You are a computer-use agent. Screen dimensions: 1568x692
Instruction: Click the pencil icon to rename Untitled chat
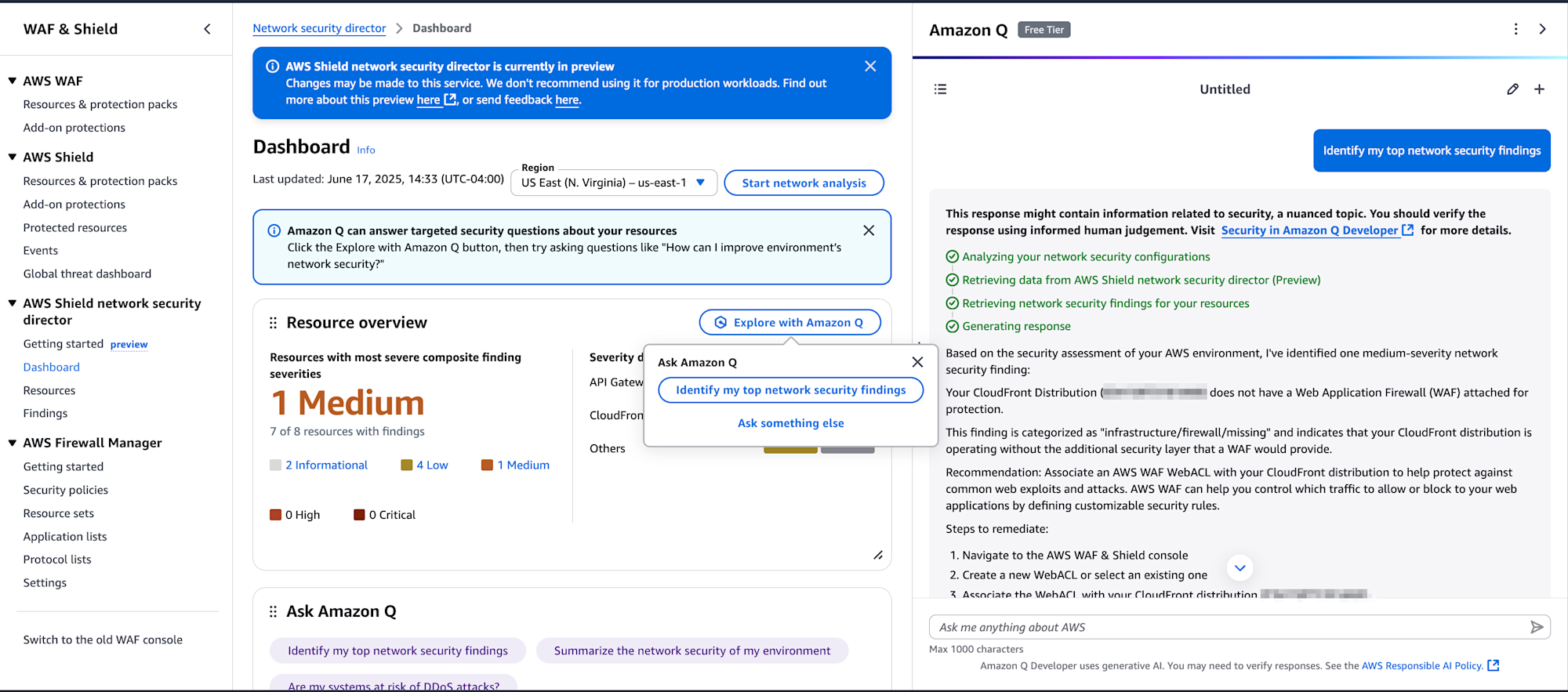1512,89
